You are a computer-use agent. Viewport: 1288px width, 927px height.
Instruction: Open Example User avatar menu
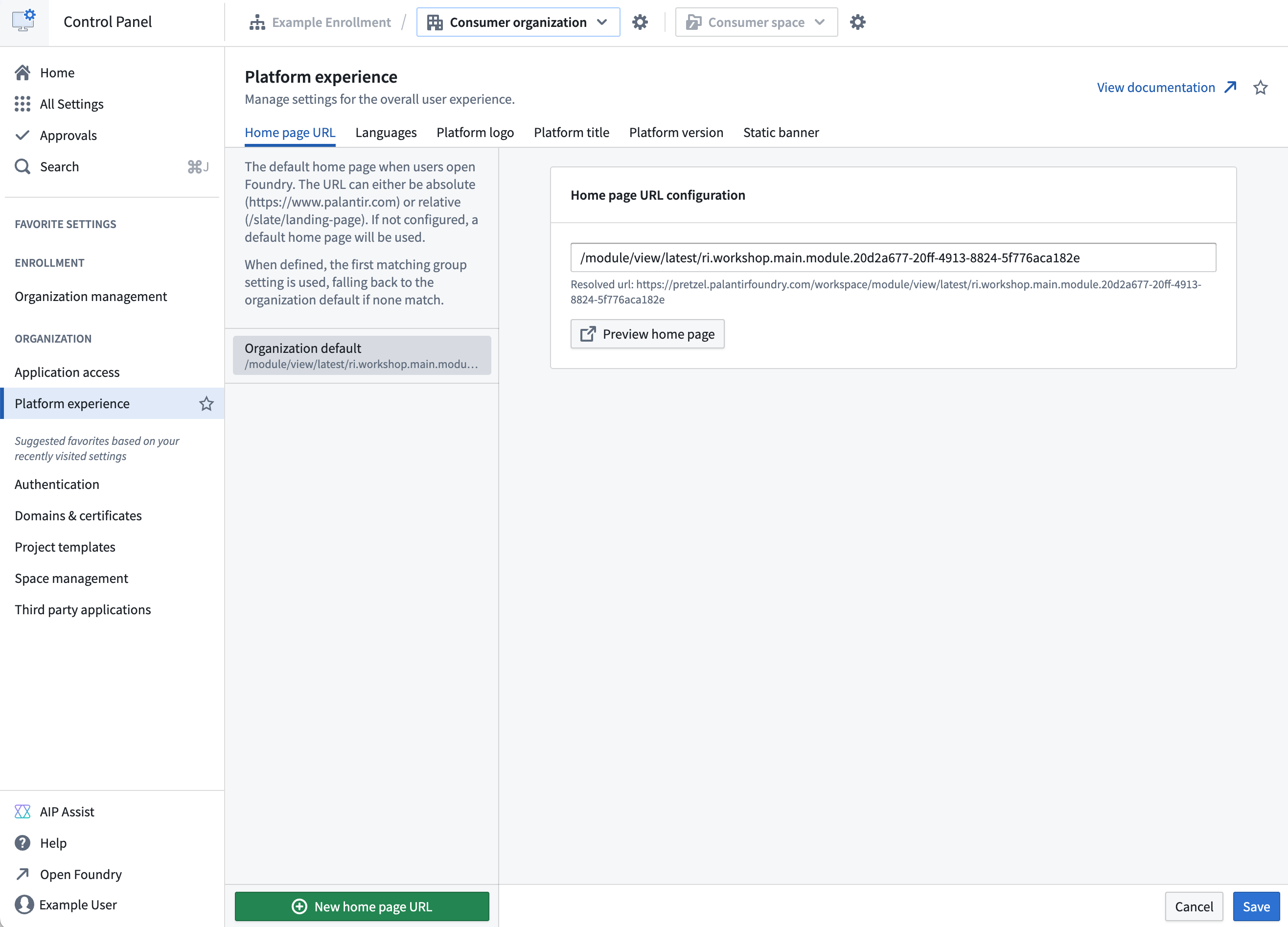(x=24, y=904)
